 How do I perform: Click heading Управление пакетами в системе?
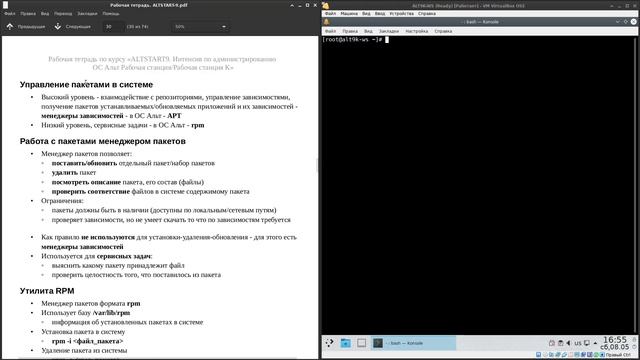click(86, 84)
